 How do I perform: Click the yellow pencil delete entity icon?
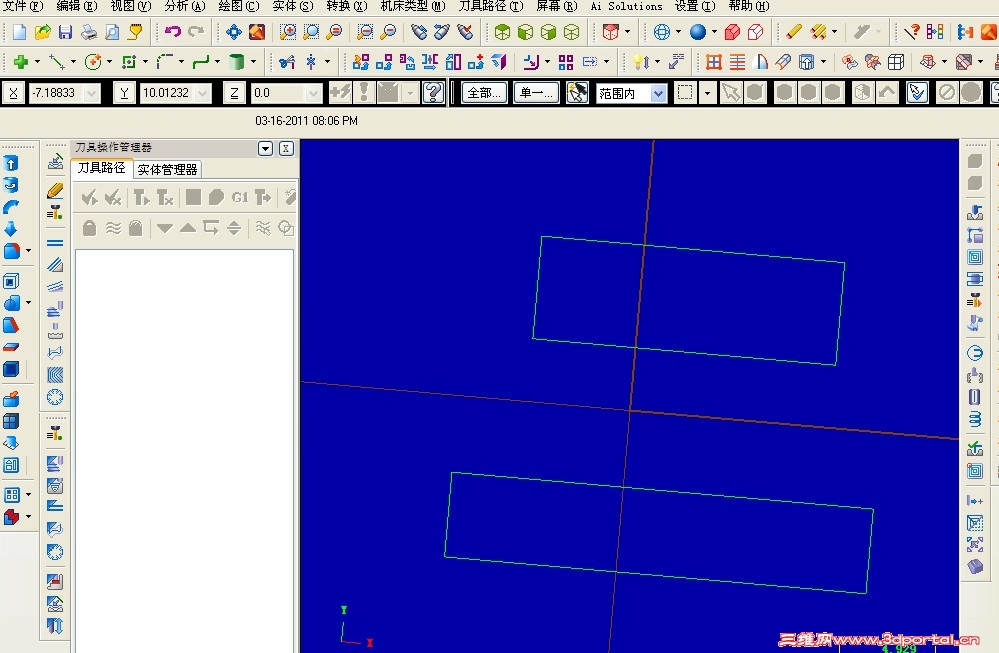(x=794, y=31)
